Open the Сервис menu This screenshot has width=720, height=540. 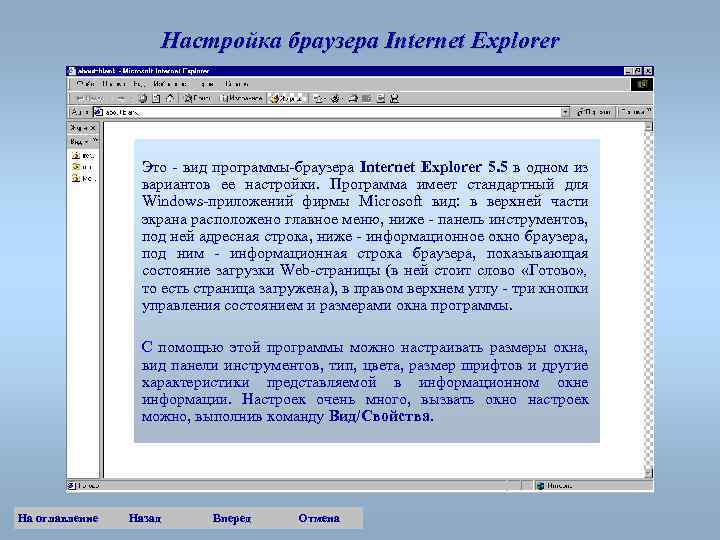tap(207, 84)
